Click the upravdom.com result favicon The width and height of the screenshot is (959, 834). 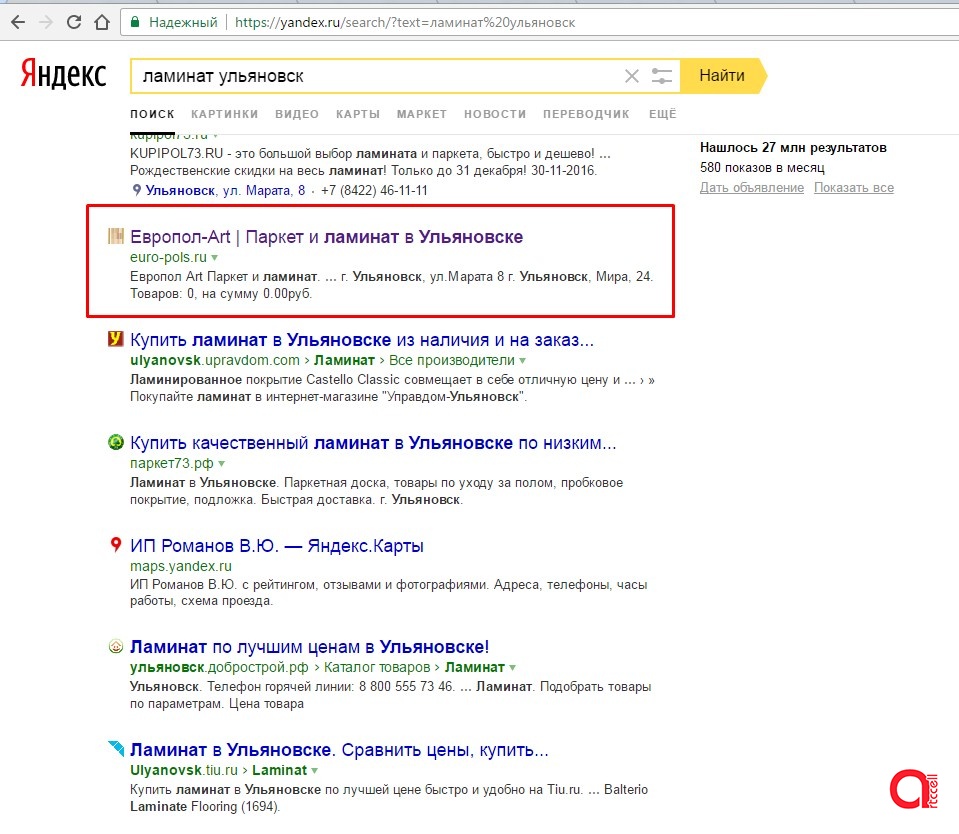[x=116, y=339]
